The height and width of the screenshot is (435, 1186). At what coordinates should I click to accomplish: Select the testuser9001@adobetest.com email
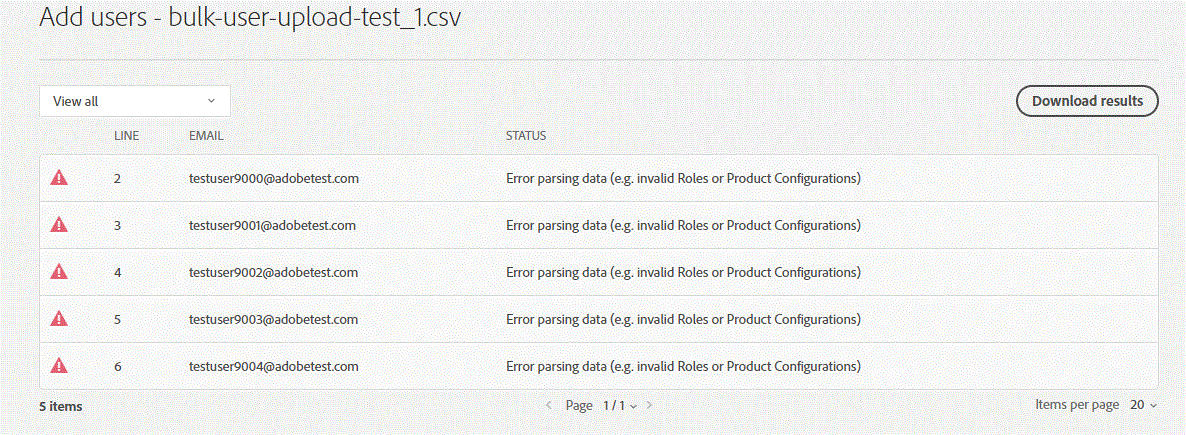(272, 225)
